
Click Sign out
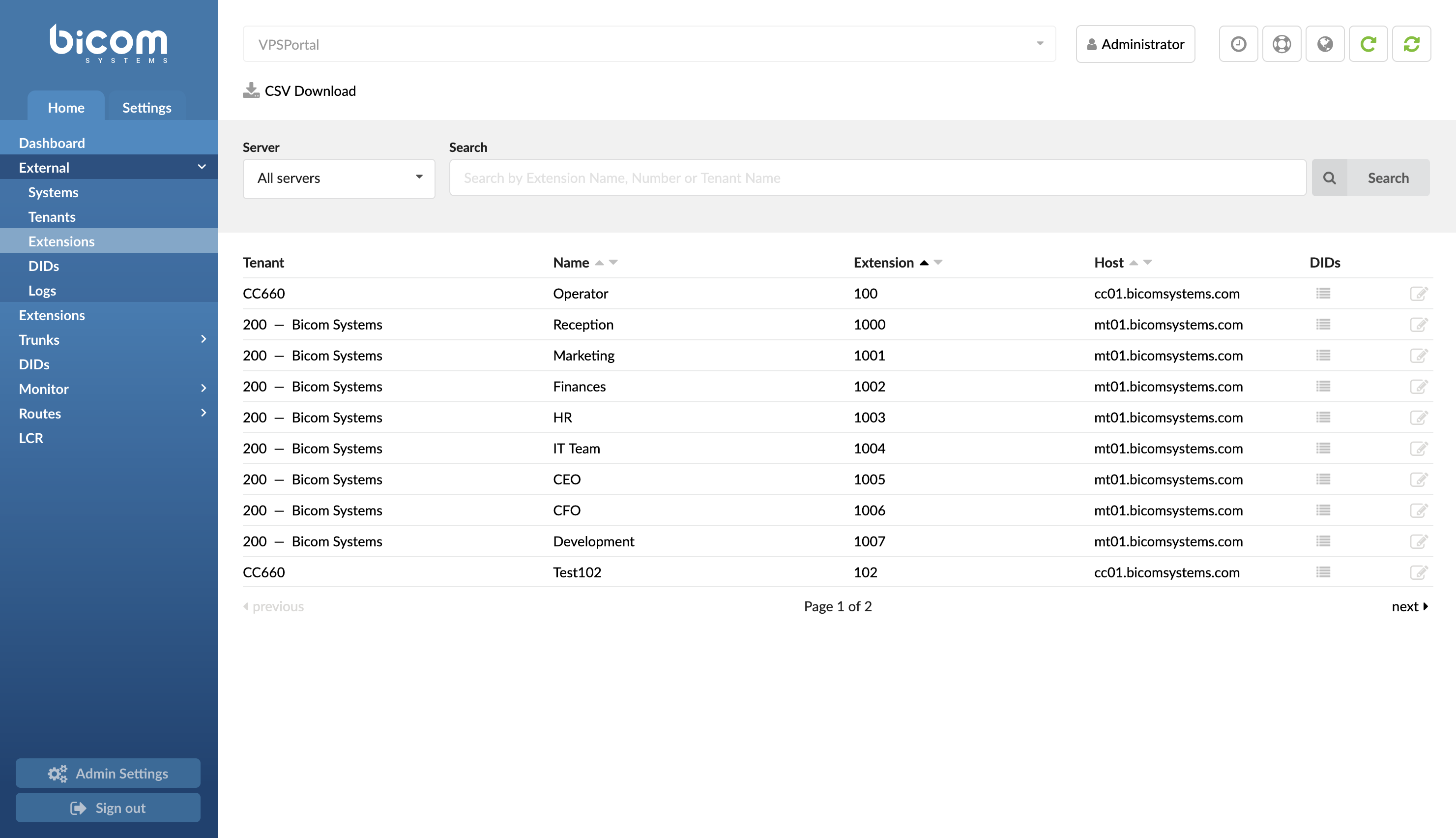108,808
